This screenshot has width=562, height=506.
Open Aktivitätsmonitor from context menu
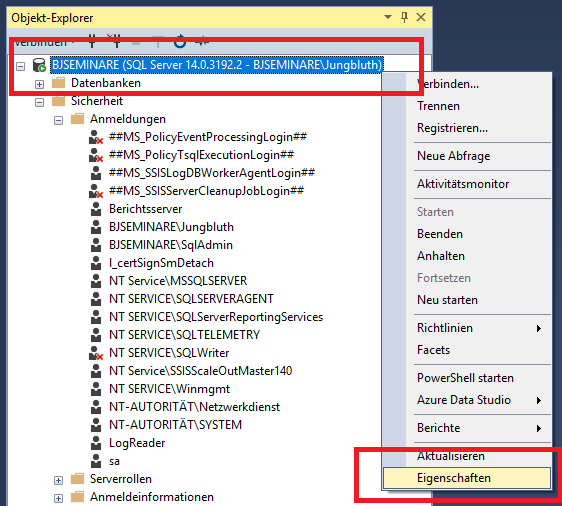[x=463, y=184]
